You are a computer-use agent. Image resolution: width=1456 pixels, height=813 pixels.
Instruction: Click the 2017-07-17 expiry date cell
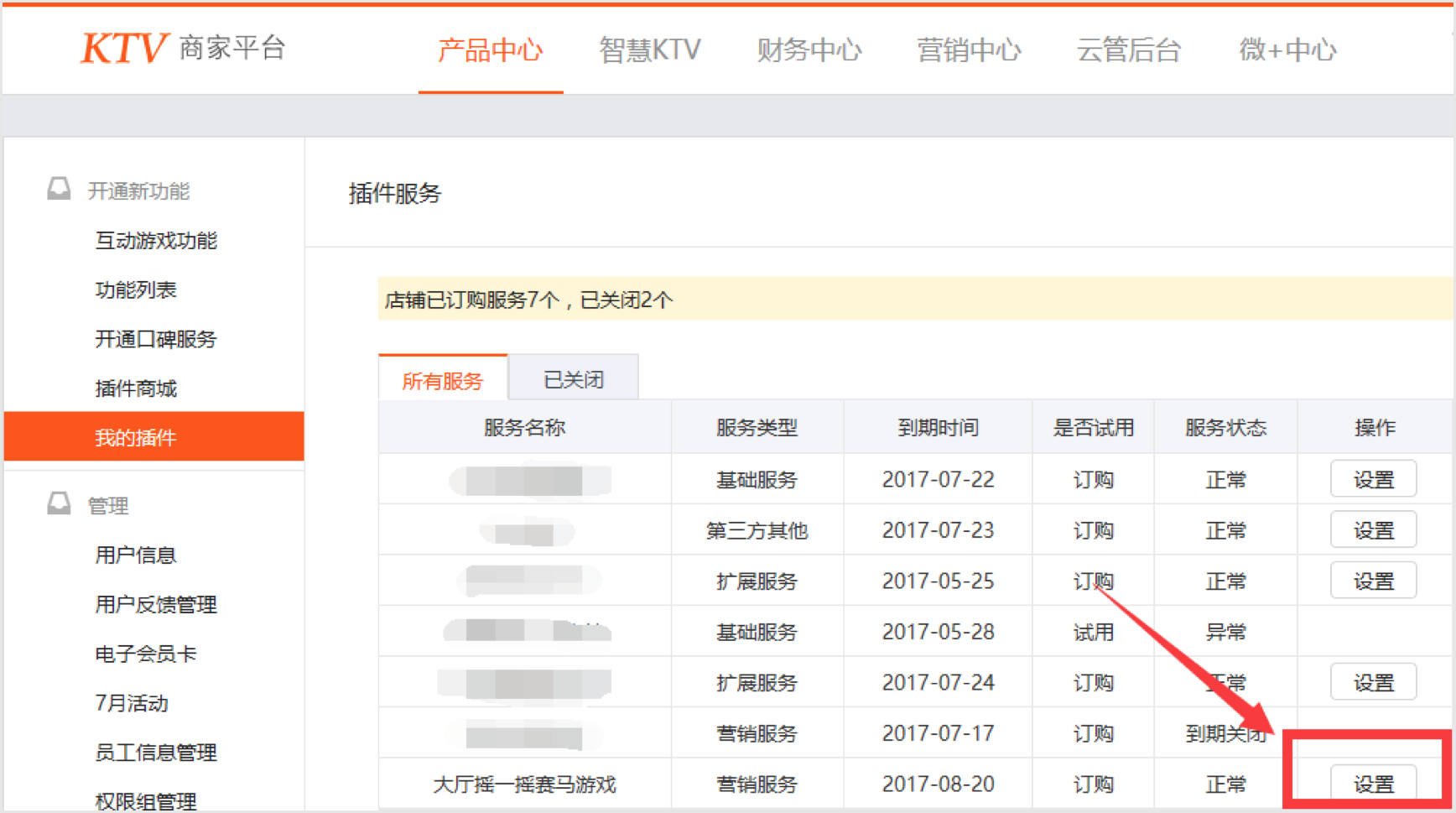(938, 733)
